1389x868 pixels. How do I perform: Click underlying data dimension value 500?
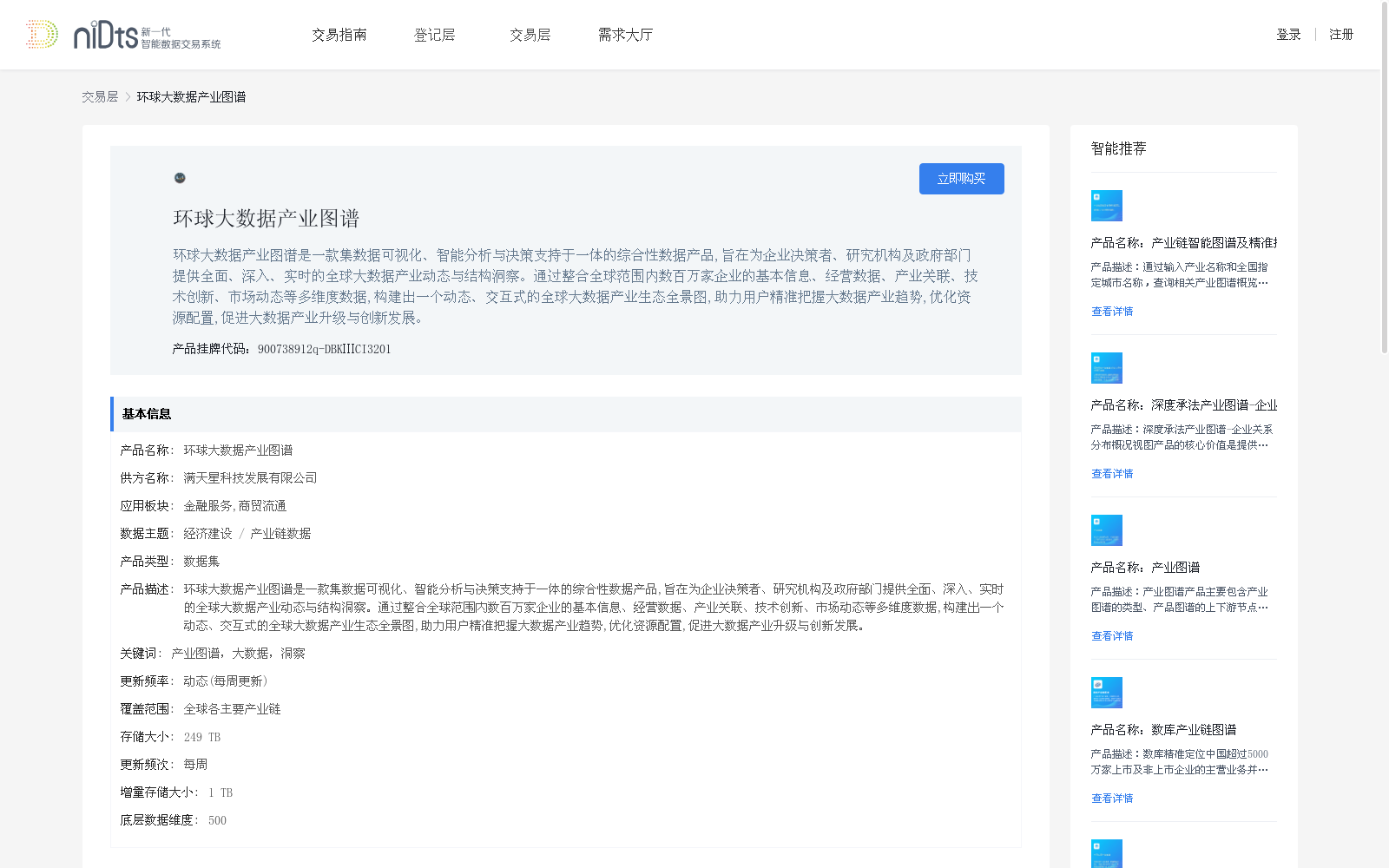coord(217,820)
